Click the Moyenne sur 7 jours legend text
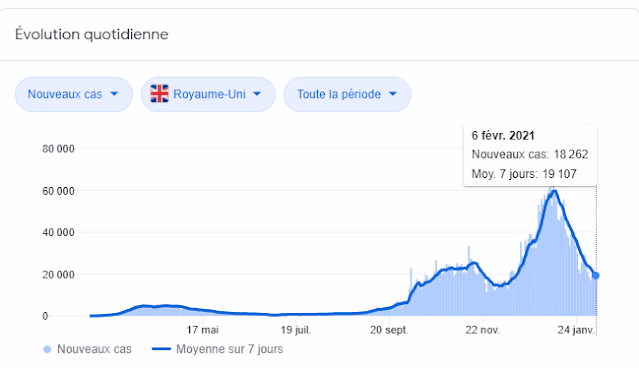This screenshot has height=368, width=639. 229,349
